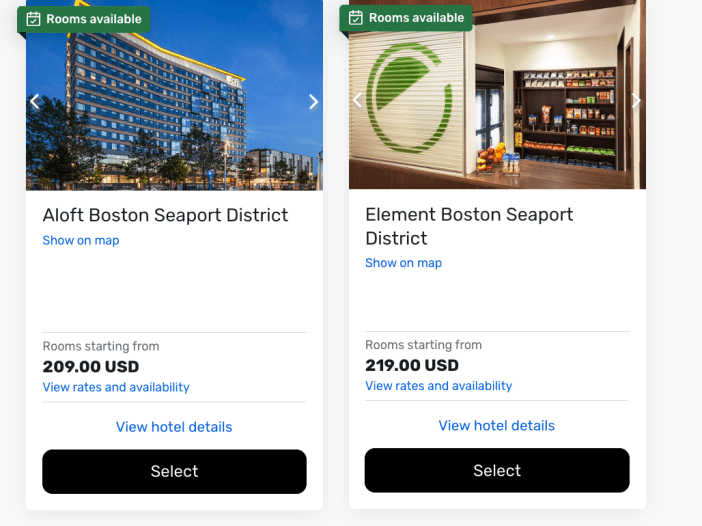Show next photo of Aloft Boston
Screen dimensions: 702x526
pyautogui.click(x=313, y=101)
